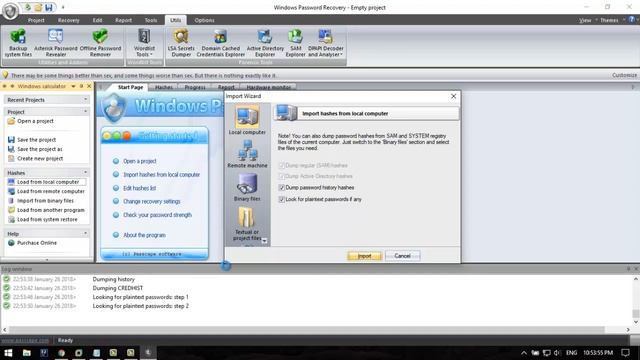Screen dimensions: 640x360
Task: Toggle Dump Active Directory hashes checkbox
Action: click(281, 176)
